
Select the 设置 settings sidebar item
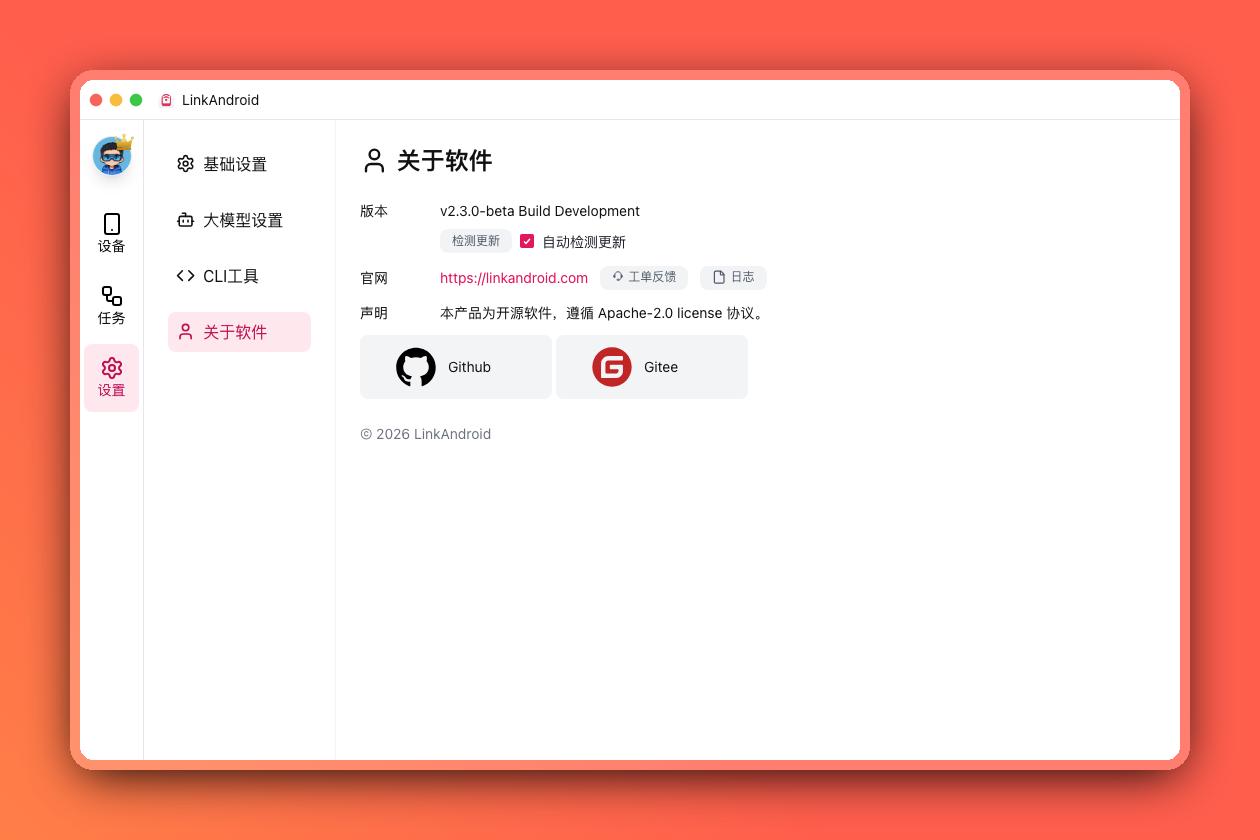click(x=112, y=378)
